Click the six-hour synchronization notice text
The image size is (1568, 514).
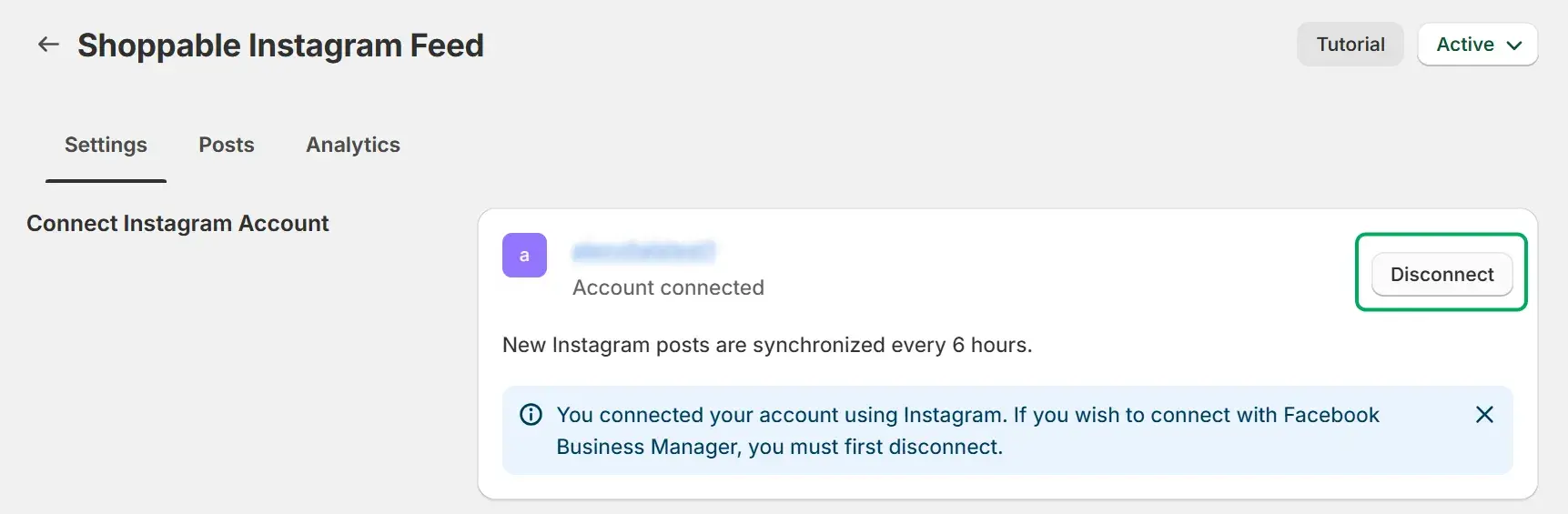tap(767, 345)
